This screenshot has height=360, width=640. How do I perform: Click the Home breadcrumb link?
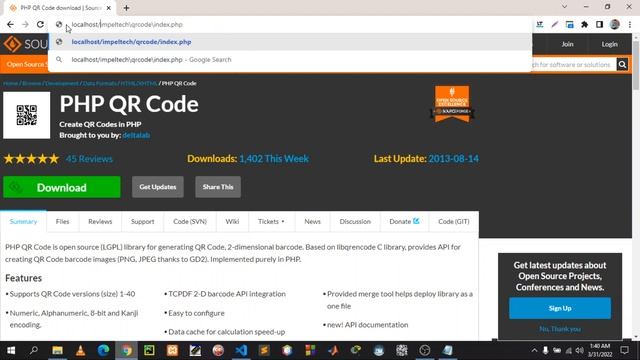pos(11,83)
